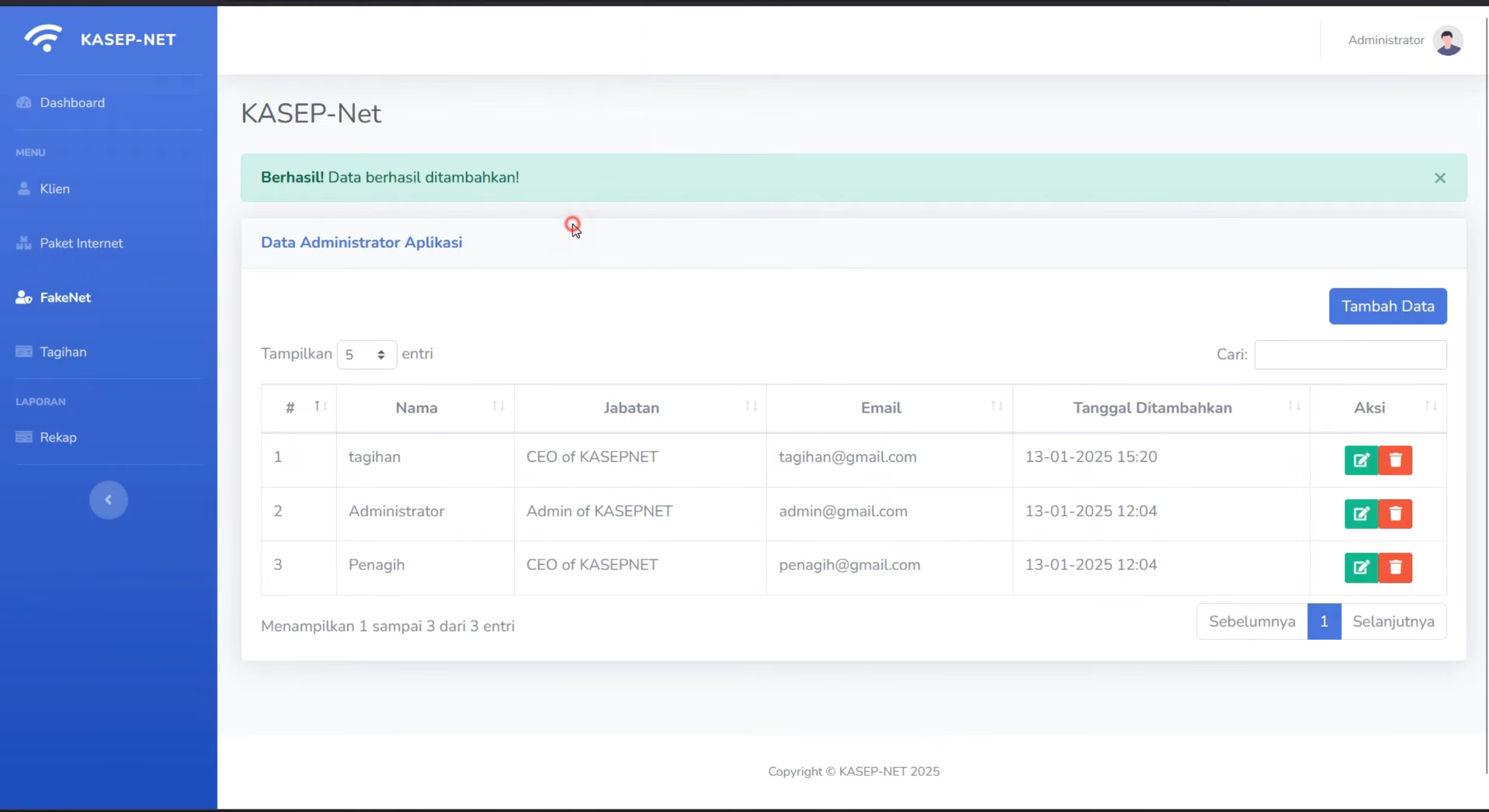Sort by Tanggal Ditambahkan column

1161,408
